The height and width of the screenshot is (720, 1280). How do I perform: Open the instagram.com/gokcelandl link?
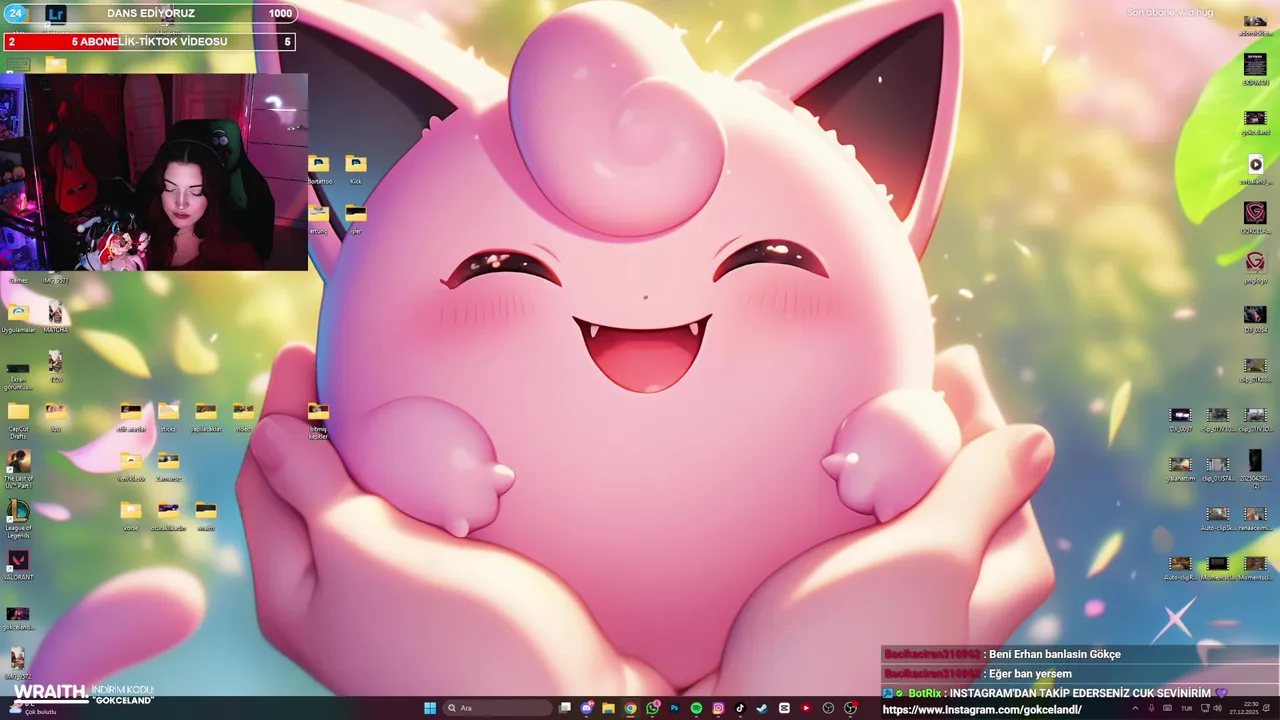(982, 710)
